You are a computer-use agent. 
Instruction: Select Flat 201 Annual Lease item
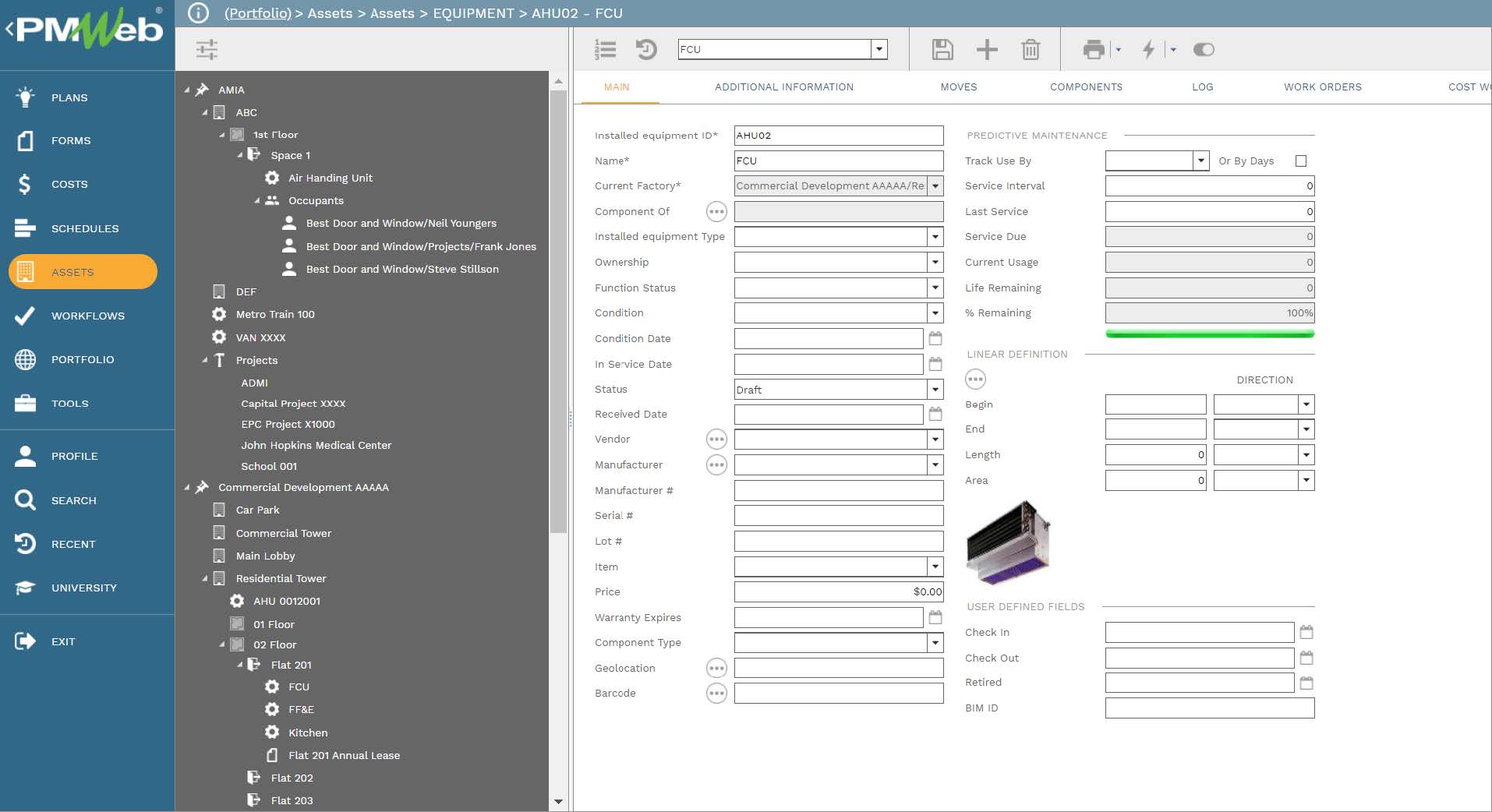[344, 755]
